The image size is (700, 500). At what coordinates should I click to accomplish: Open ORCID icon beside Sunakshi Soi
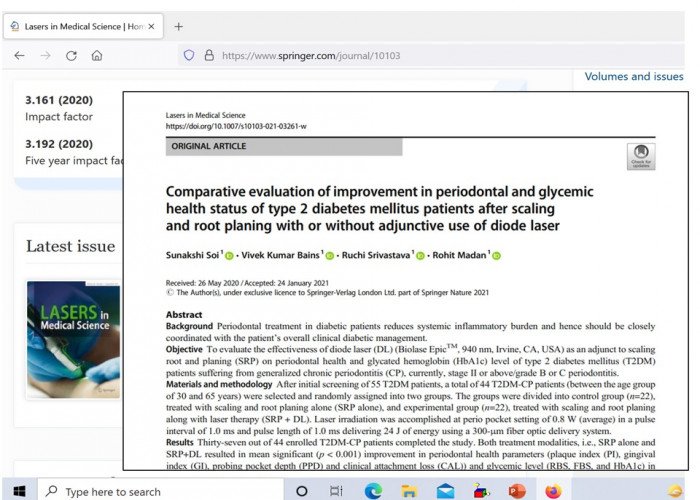pyautogui.click(x=228, y=255)
